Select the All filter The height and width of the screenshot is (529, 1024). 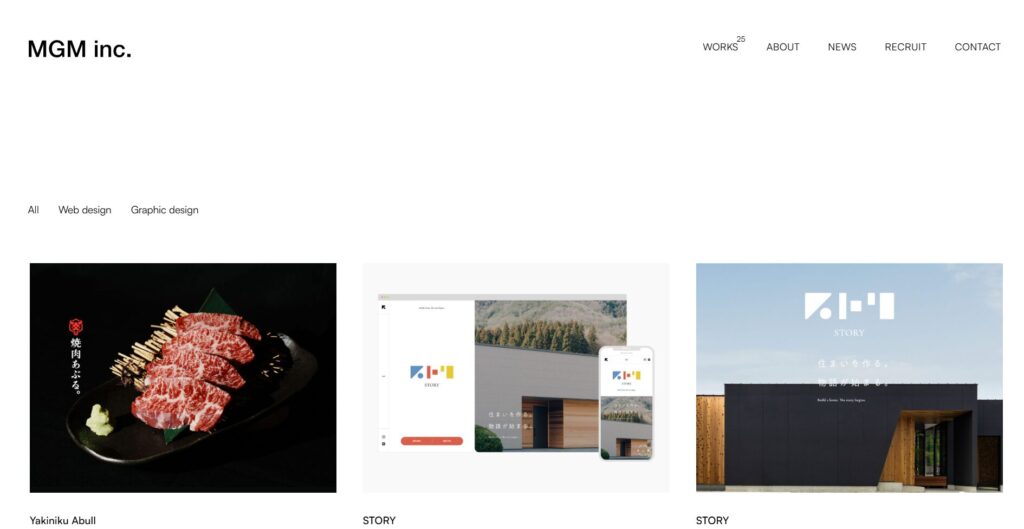33,210
